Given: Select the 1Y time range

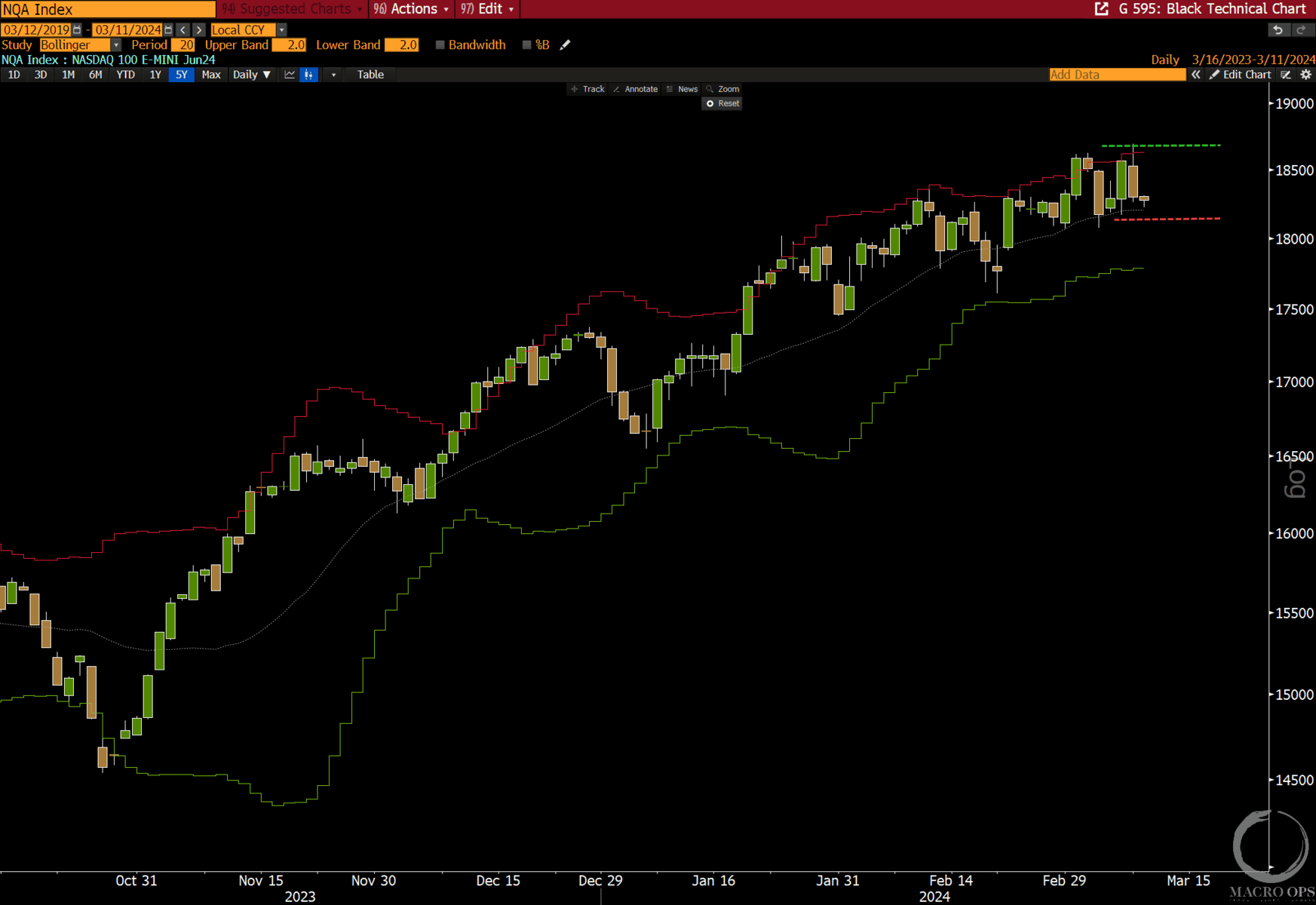Looking at the screenshot, I should pos(155,75).
